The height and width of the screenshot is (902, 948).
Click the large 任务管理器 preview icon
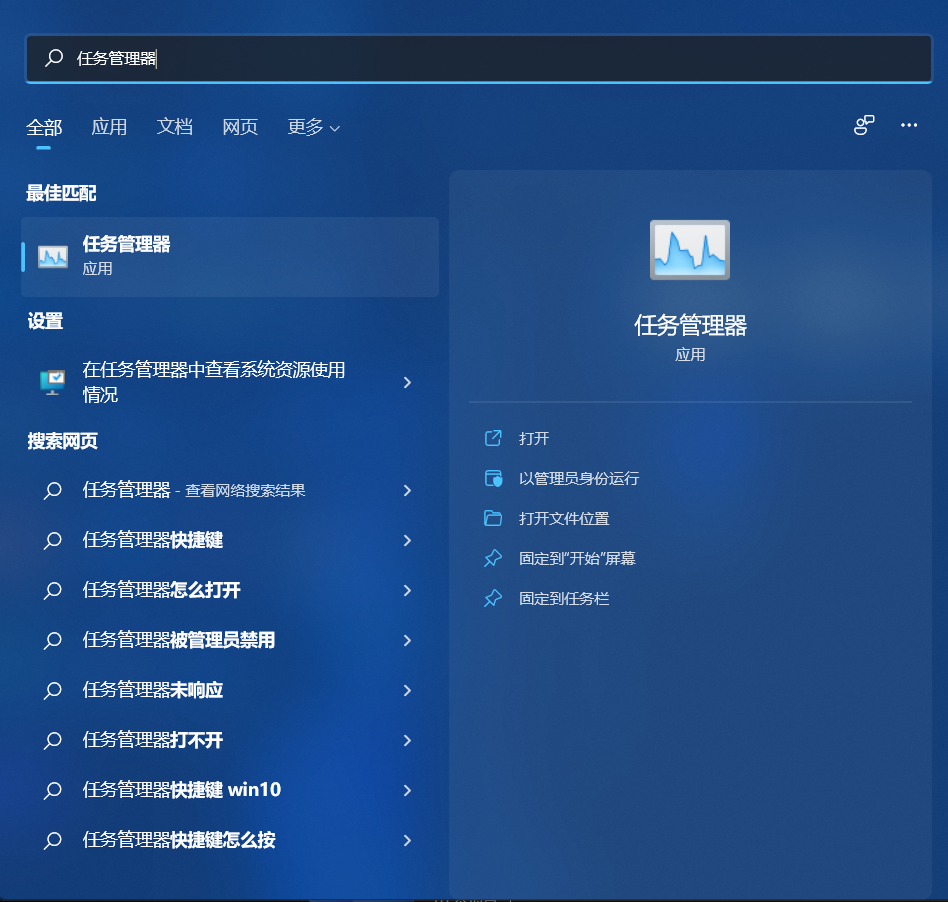tap(689, 249)
